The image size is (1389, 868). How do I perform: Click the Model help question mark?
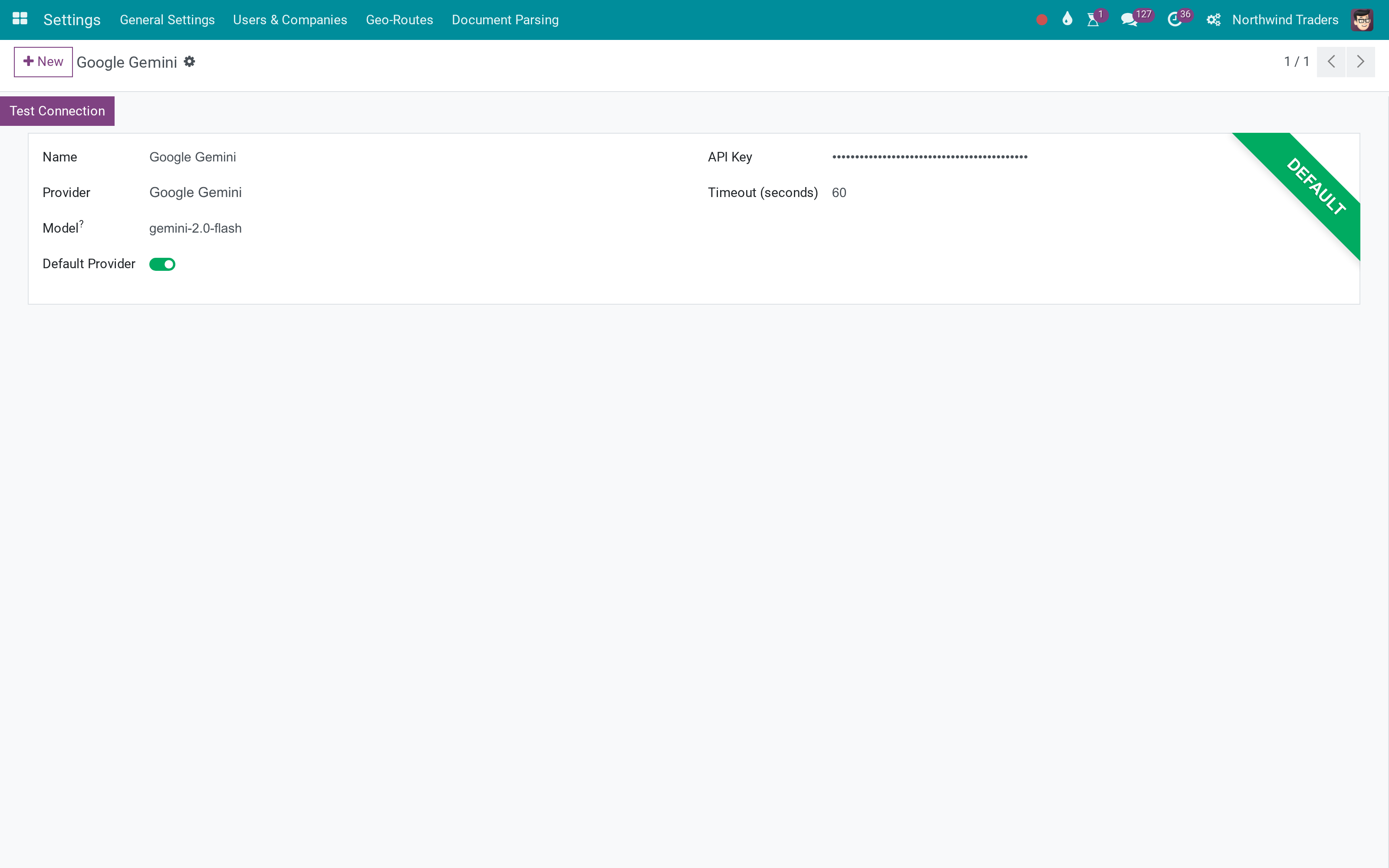pos(82,224)
